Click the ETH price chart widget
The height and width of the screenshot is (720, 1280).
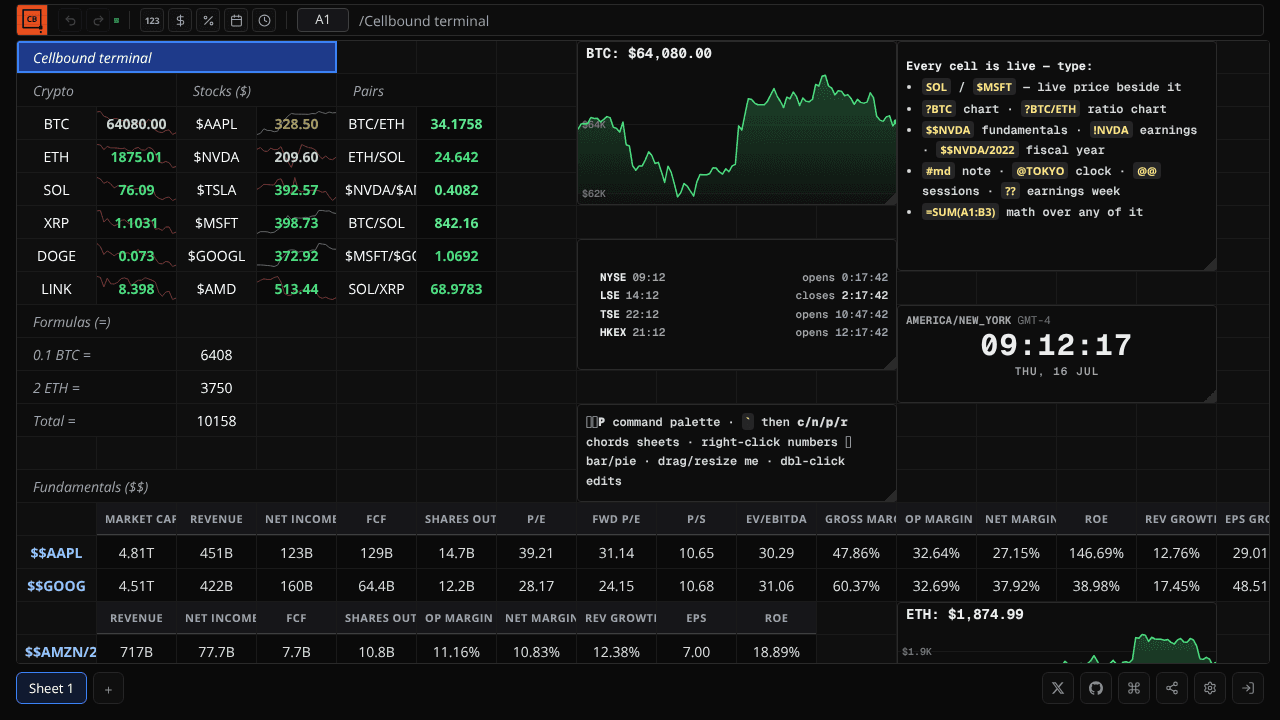pos(1057,633)
